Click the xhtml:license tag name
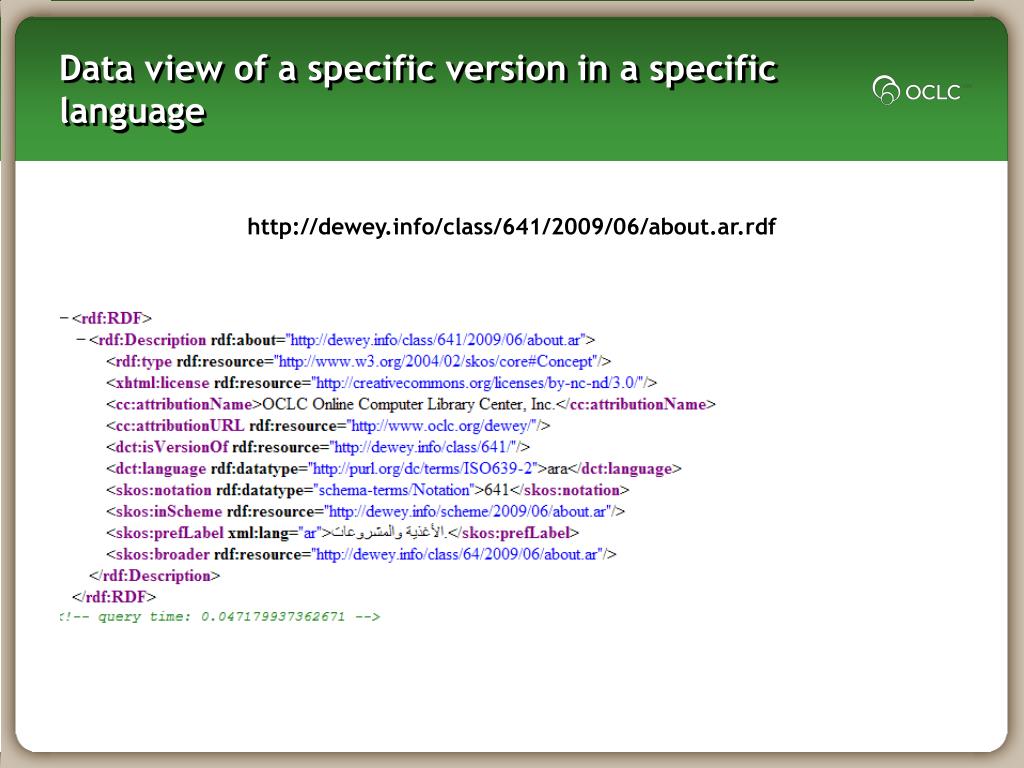Viewport: 1024px width, 768px height. pyautogui.click(x=163, y=383)
